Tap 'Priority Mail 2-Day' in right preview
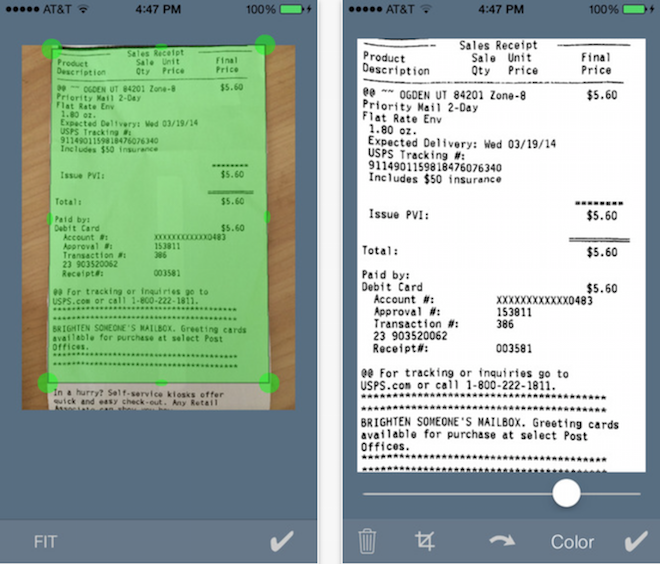Viewport: 660px width, 564px height. 420,106
